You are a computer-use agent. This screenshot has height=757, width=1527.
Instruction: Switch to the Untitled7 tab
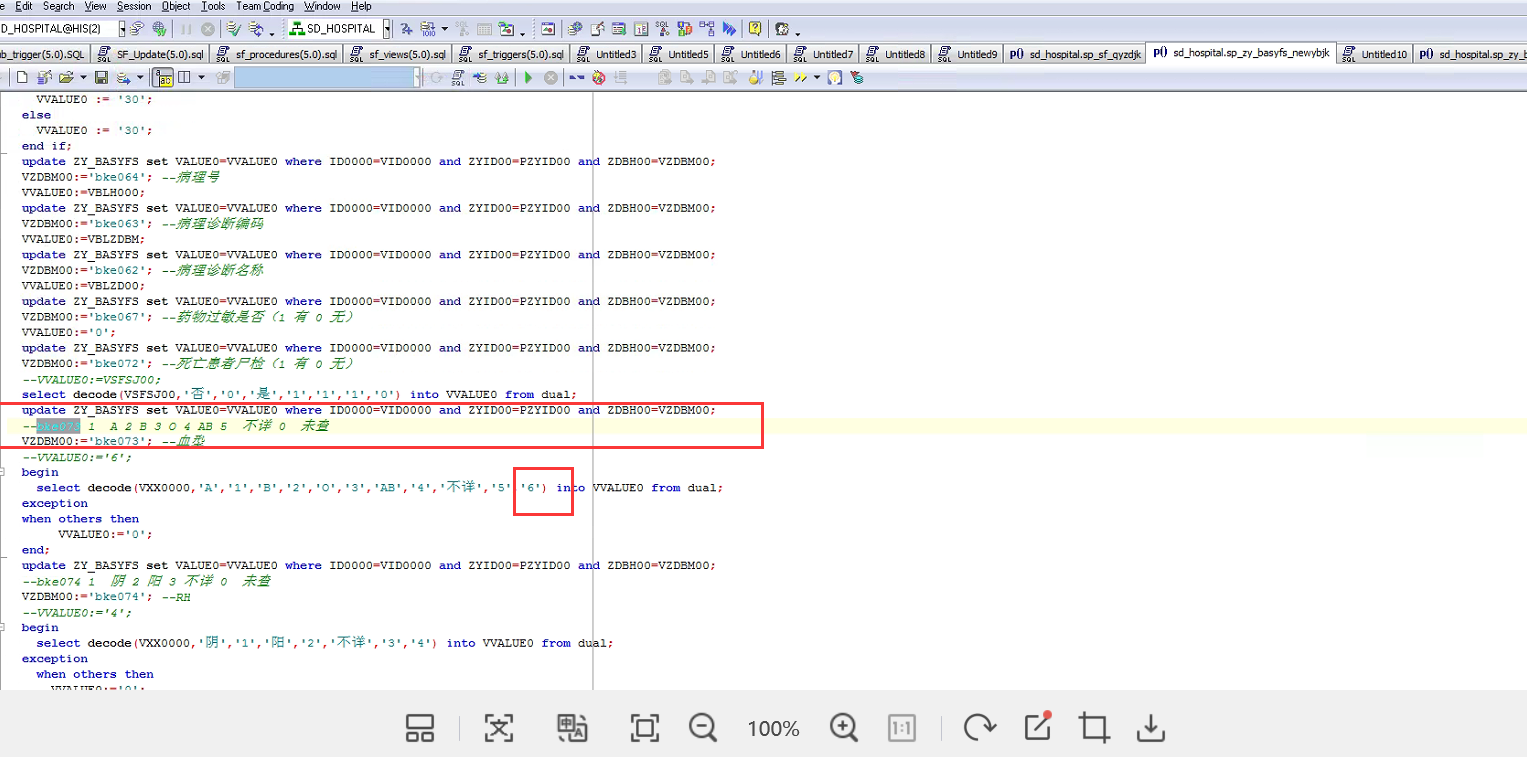click(823, 54)
